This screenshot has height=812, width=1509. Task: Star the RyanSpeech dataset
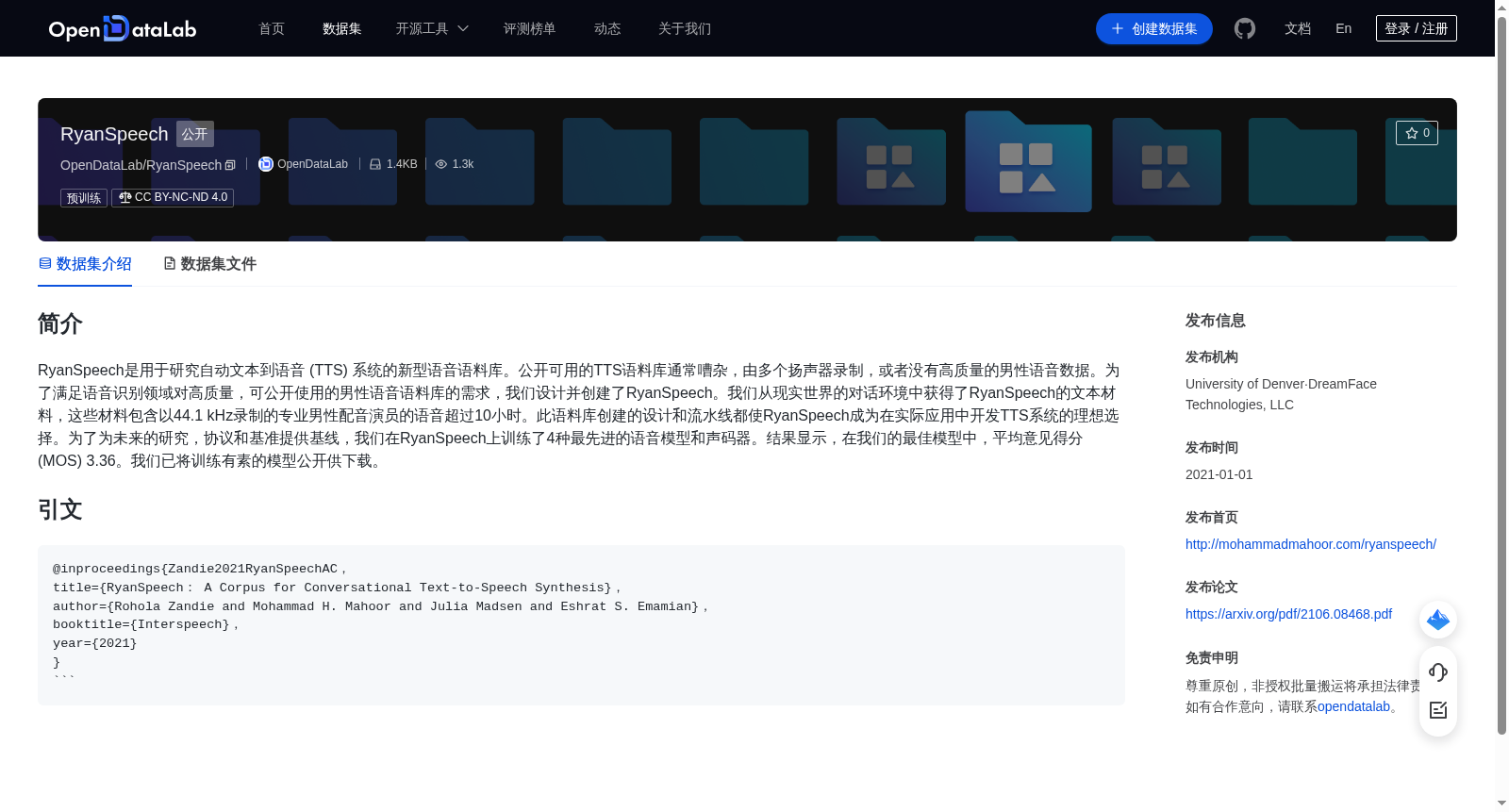1417,133
